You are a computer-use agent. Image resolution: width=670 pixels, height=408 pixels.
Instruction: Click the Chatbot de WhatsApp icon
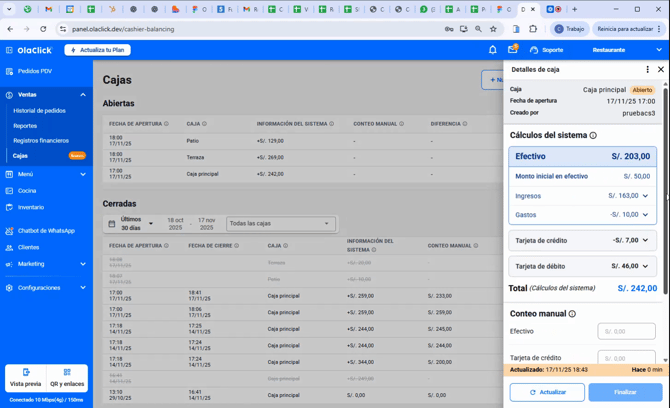click(x=9, y=231)
